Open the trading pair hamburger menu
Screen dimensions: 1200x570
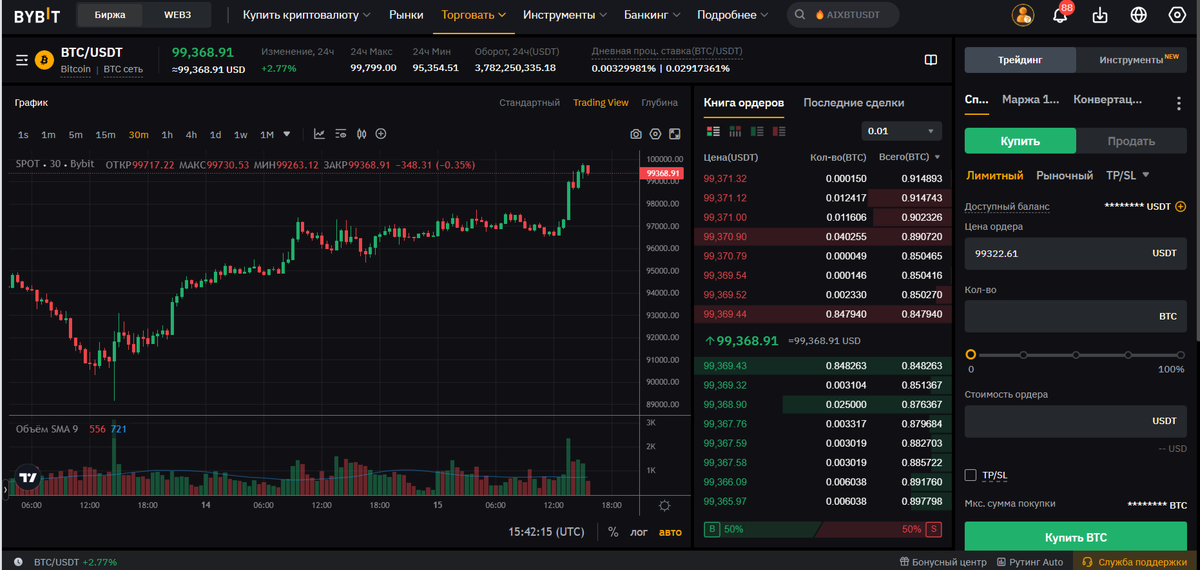coord(21,61)
